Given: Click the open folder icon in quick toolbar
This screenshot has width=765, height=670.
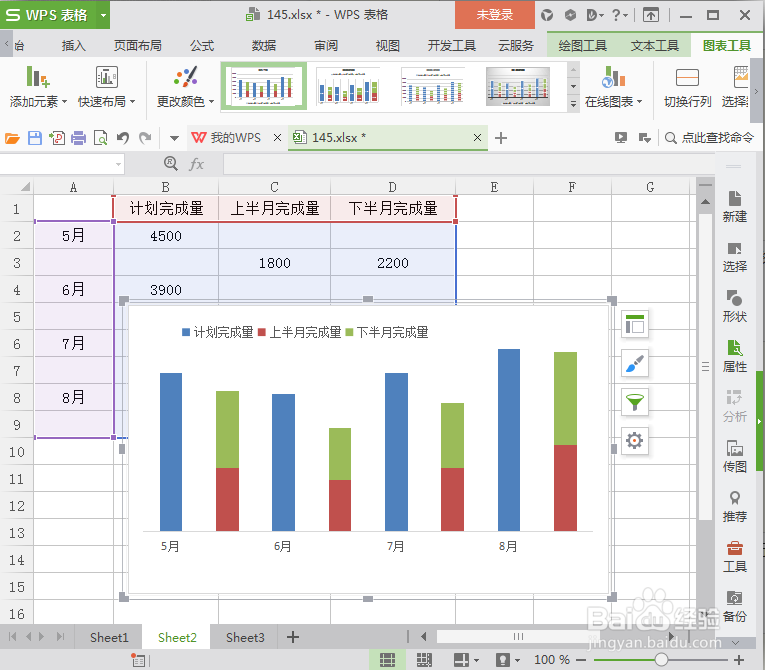Looking at the screenshot, I should [x=12, y=139].
